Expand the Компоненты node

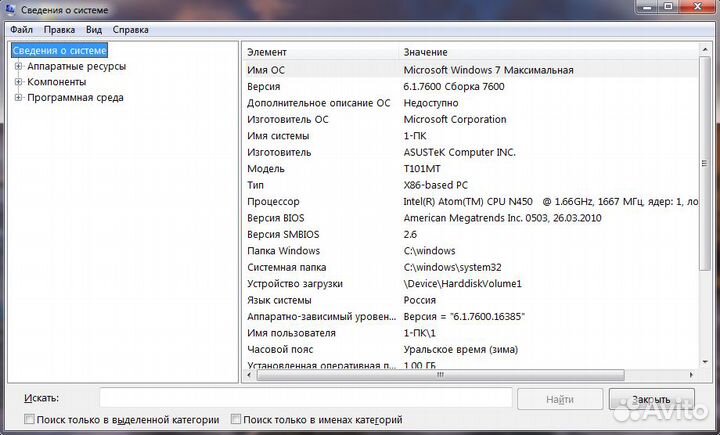(x=18, y=82)
